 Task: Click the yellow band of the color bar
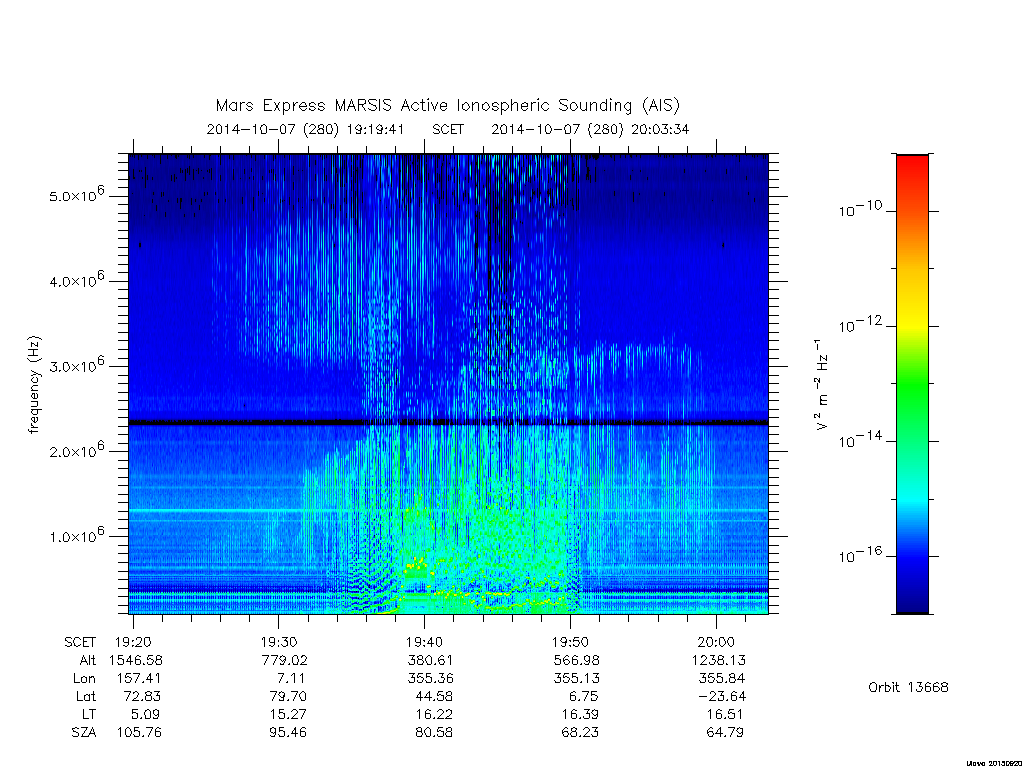coord(912,313)
